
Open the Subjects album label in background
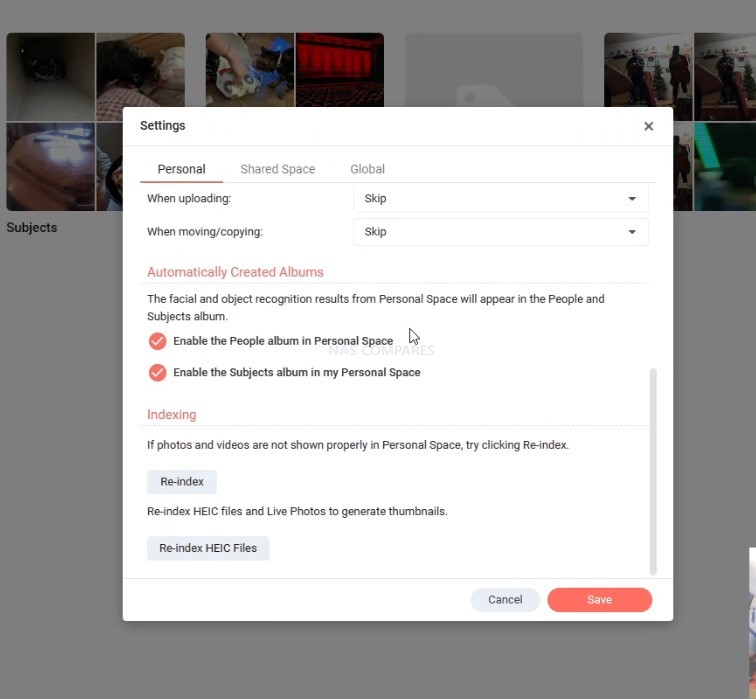[x=32, y=228]
